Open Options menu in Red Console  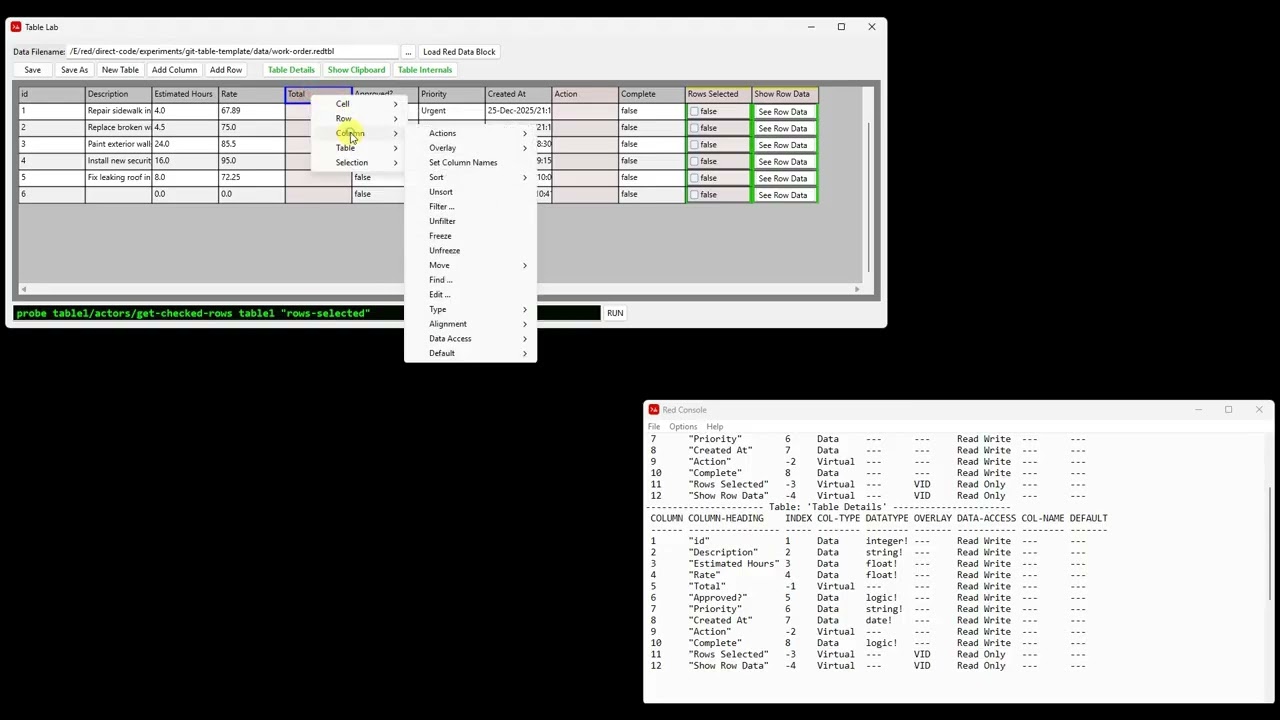[683, 427]
